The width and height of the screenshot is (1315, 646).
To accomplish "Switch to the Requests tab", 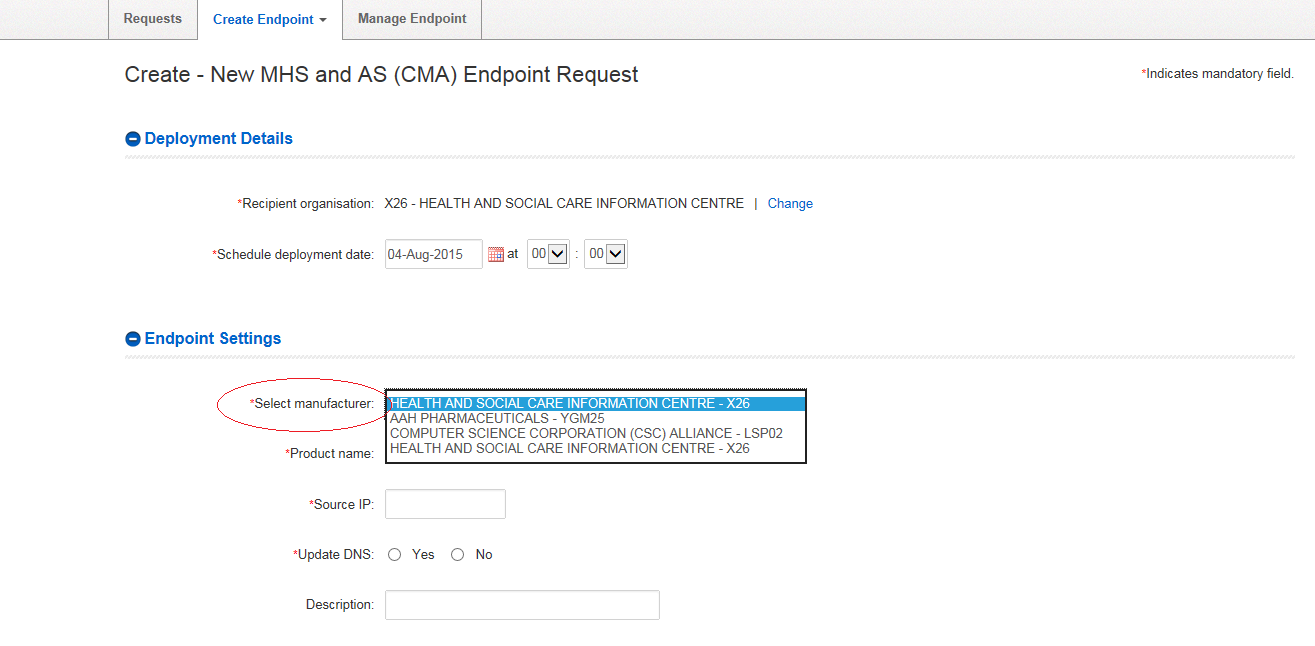I will tap(153, 19).
